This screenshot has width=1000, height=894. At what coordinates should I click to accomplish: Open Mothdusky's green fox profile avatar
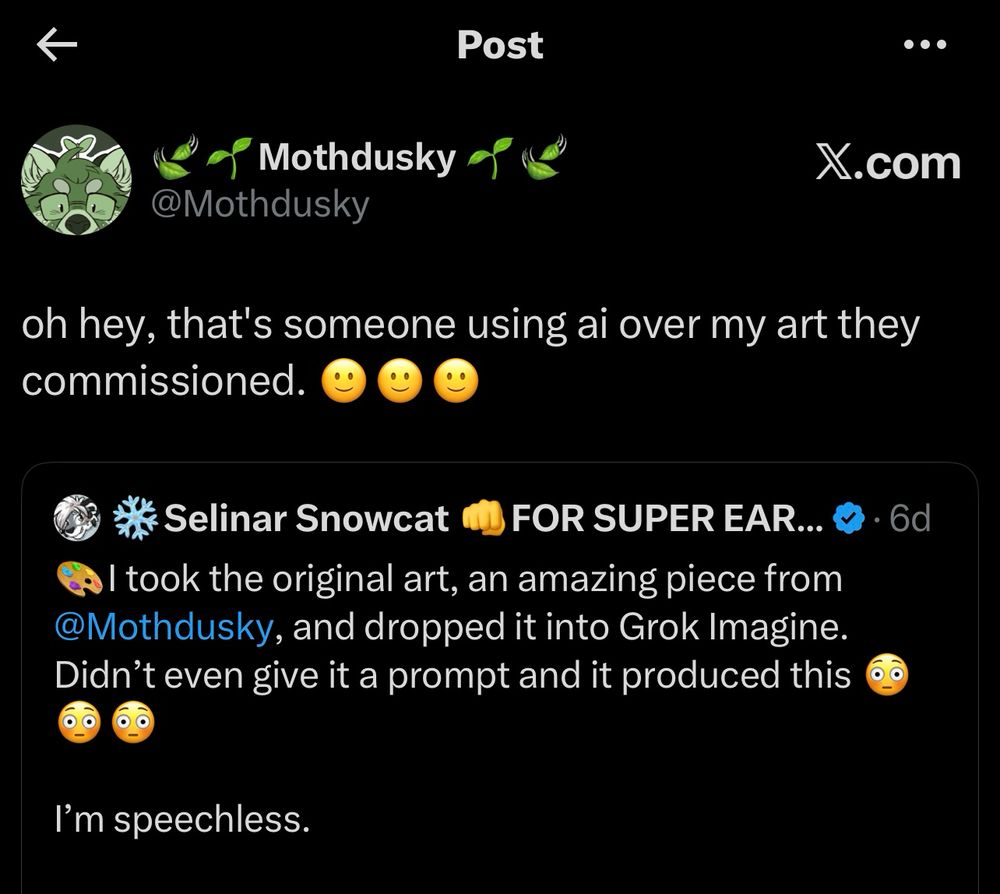point(78,180)
